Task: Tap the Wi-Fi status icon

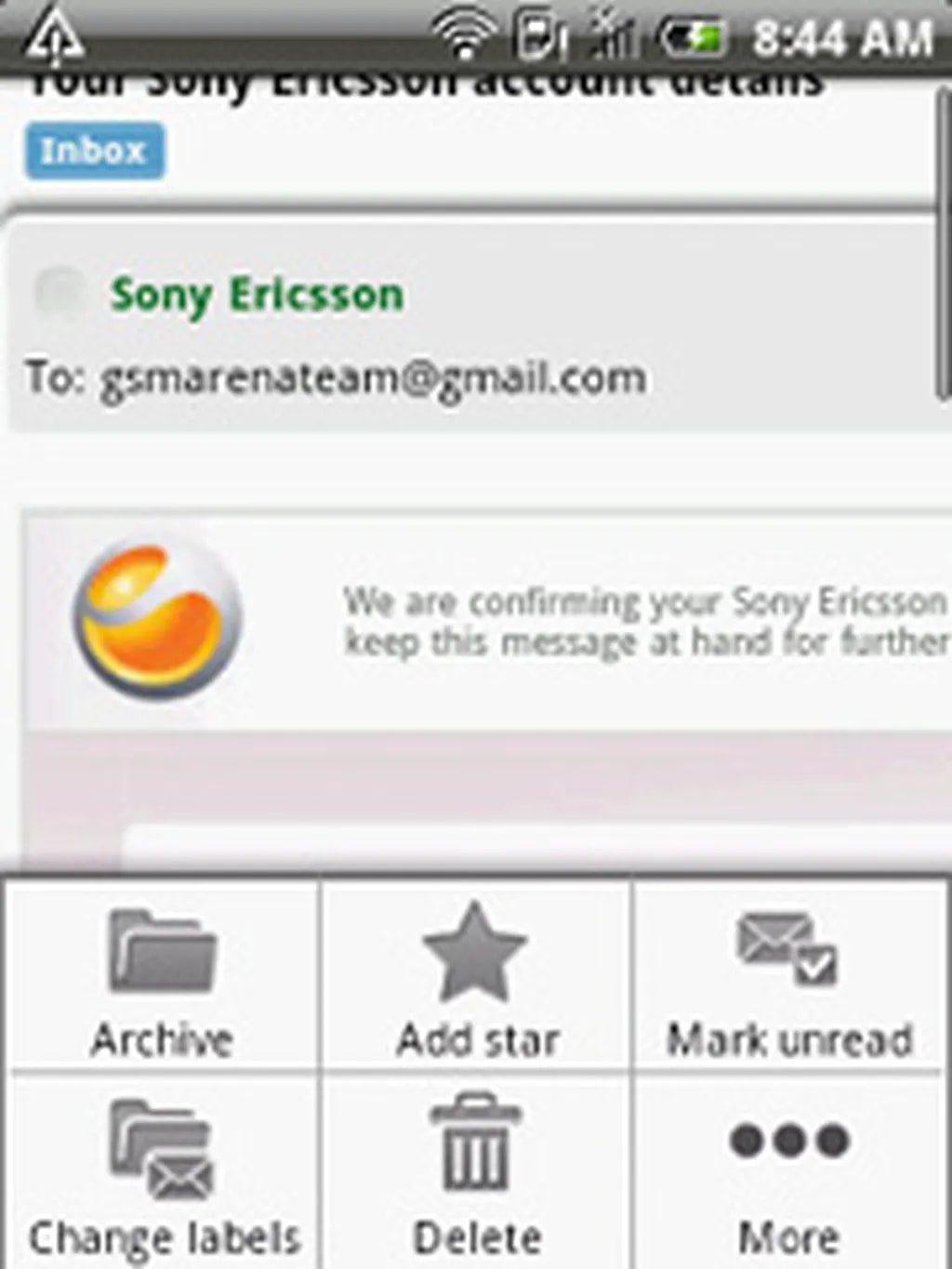Action: [464, 35]
